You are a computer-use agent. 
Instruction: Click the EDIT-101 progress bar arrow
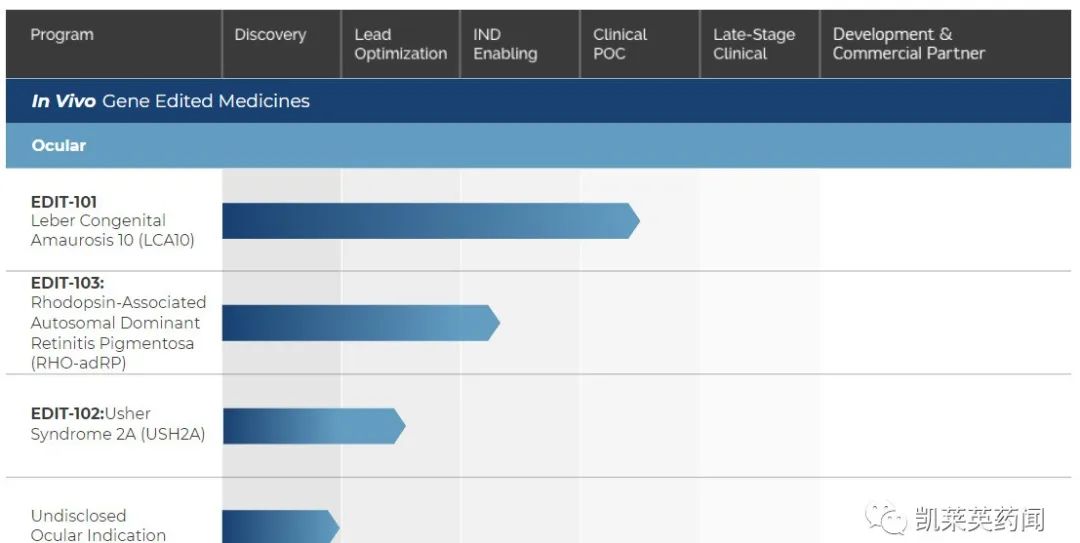pyautogui.click(x=430, y=221)
